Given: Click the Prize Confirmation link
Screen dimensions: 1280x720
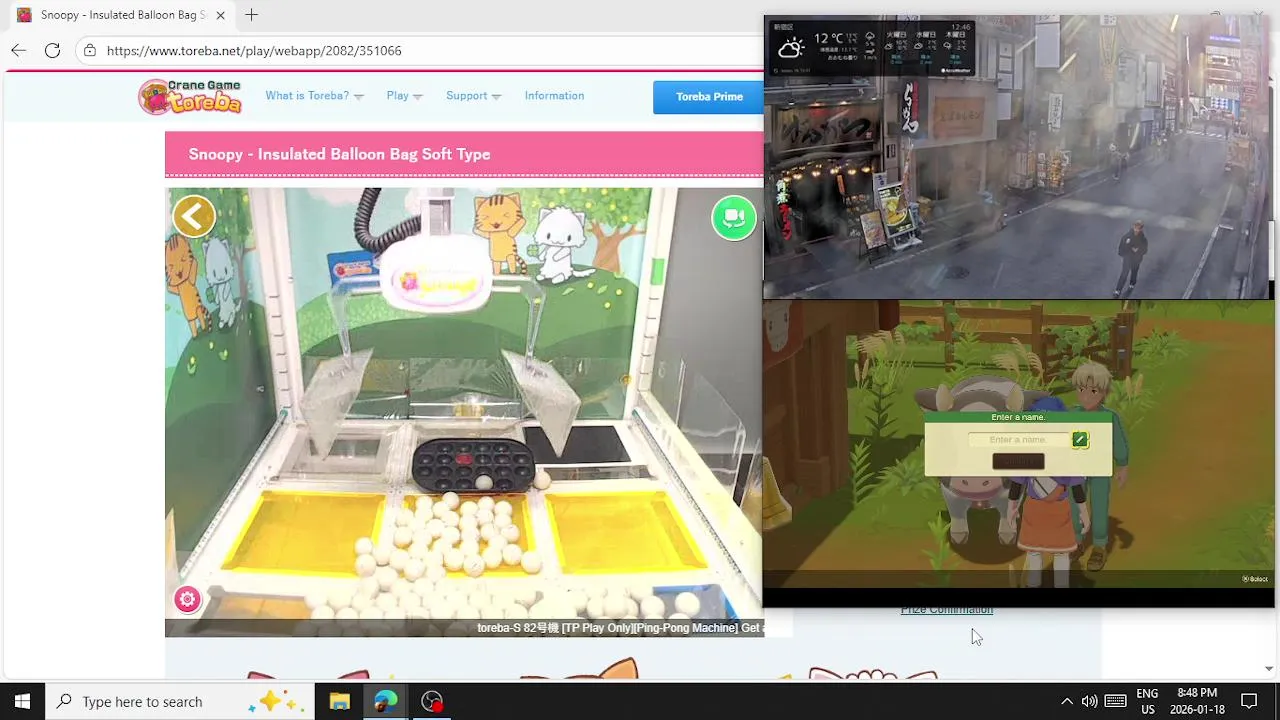Looking at the screenshot, I should point(947,610).
